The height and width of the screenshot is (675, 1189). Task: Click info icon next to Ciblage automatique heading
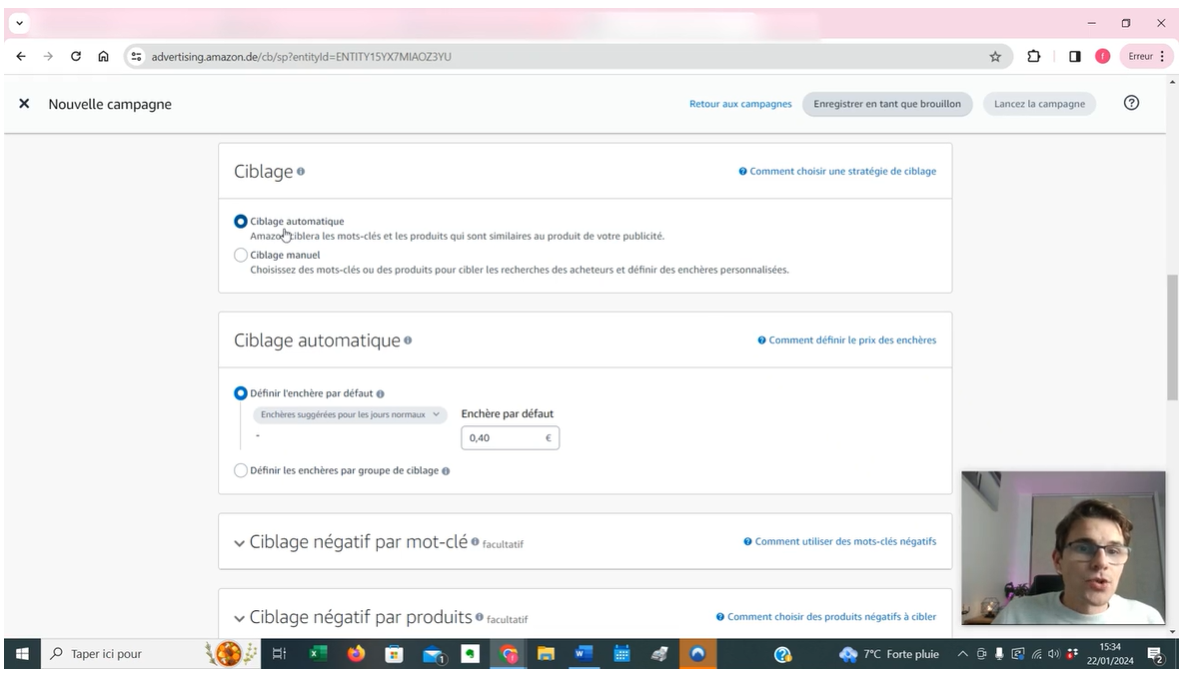(408, 340)
